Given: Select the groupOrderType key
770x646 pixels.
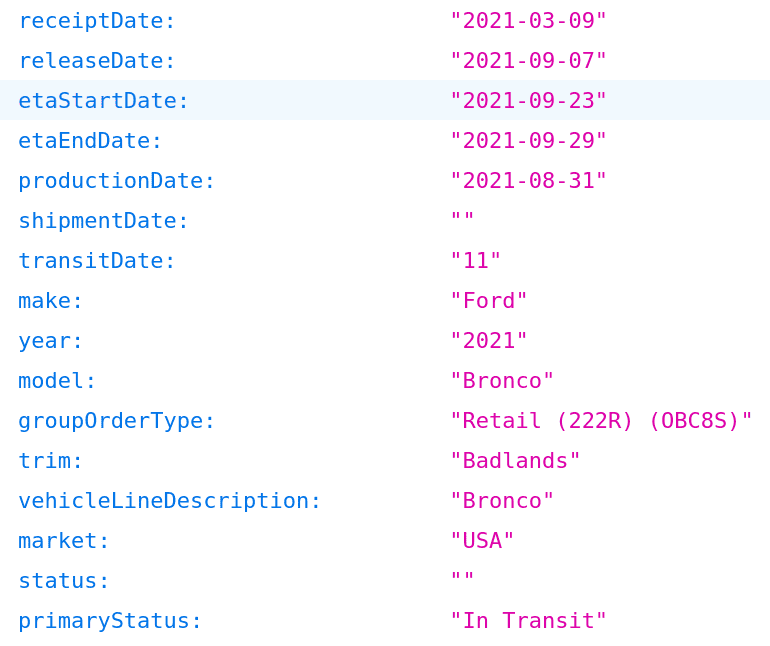Looking at the screenshot, I should pos(116,421).
